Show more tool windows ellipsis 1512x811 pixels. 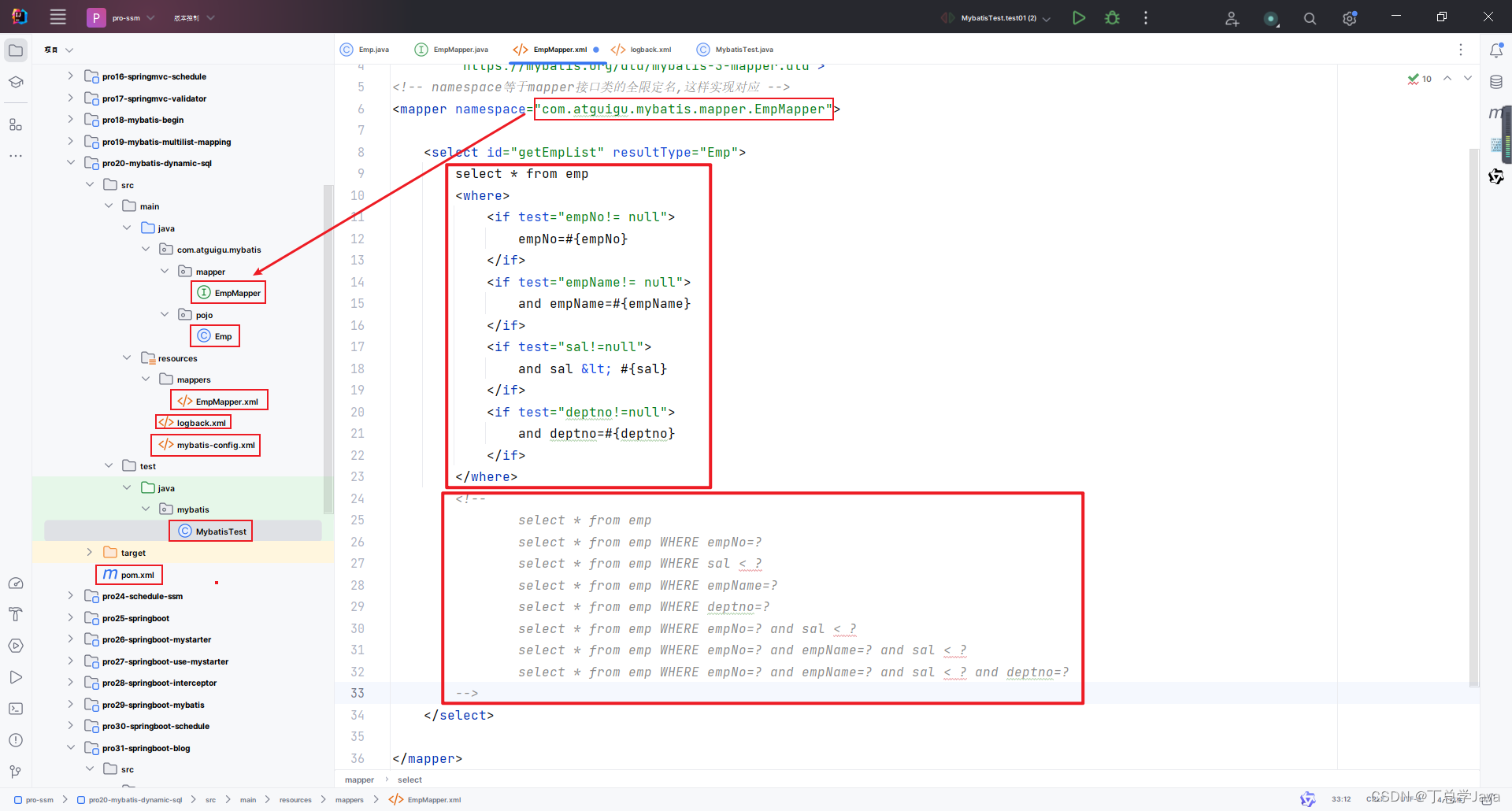pyautogui.click(x=16, y=156)
